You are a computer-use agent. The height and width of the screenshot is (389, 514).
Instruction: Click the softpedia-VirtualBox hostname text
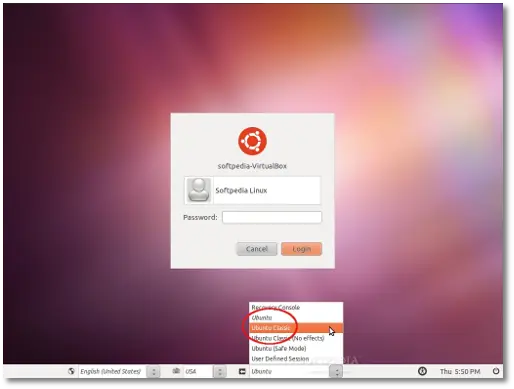(252, 166)
